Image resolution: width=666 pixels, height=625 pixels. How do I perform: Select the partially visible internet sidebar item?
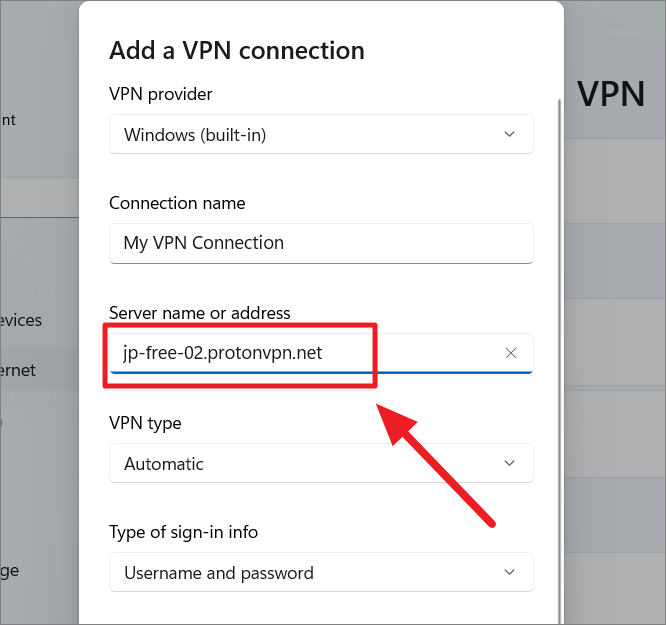(18, 370)
